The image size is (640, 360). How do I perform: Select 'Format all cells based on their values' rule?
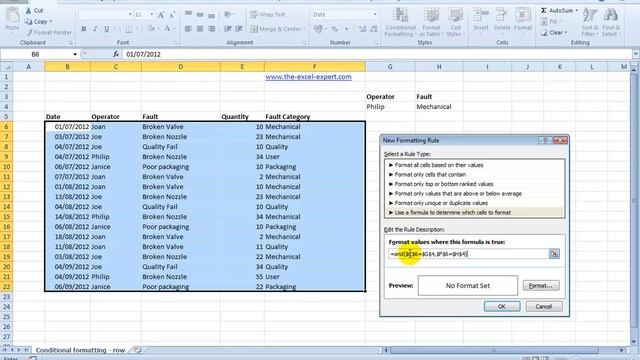point(475,165)
